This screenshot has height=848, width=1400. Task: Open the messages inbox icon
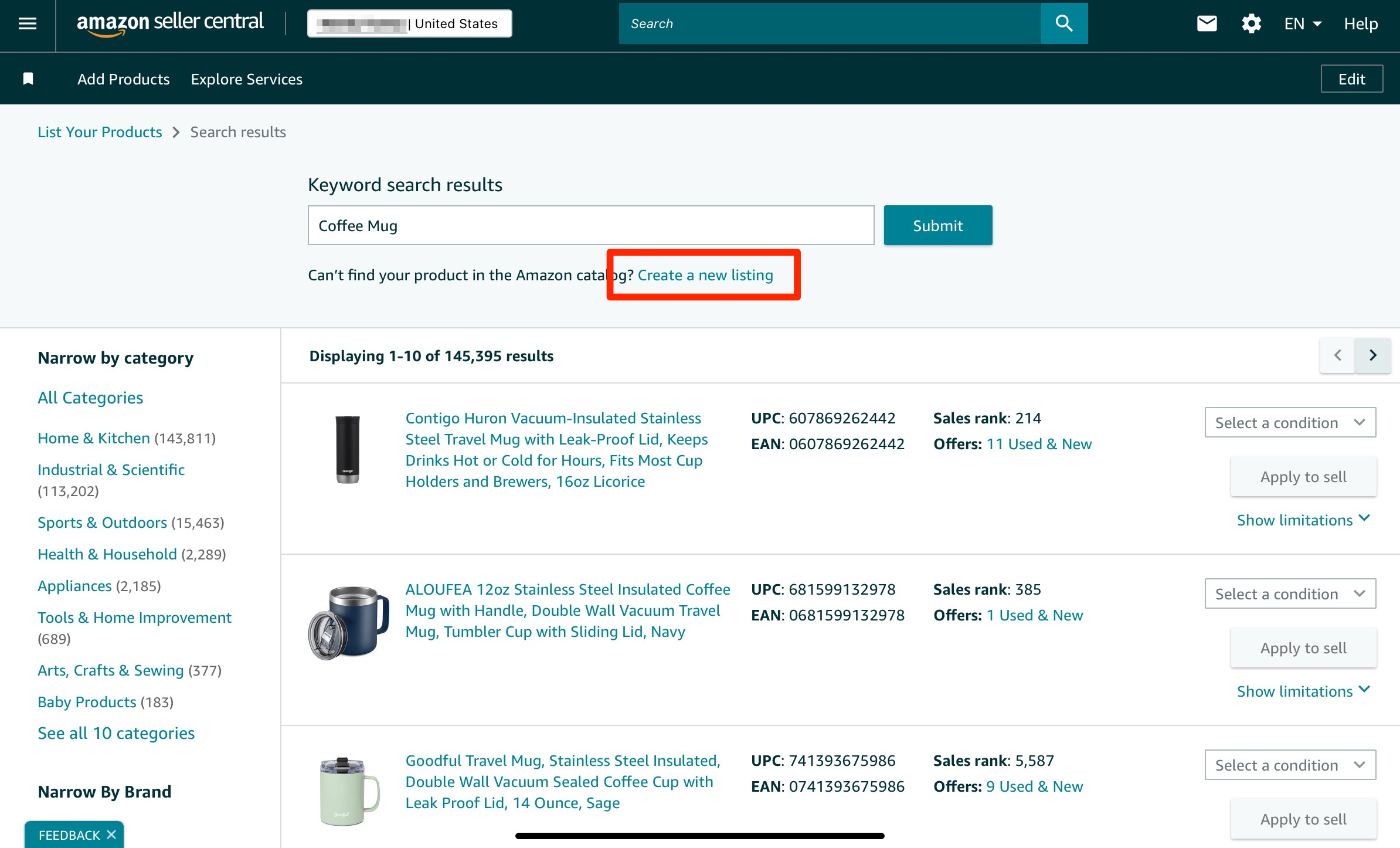(1206, 23)
